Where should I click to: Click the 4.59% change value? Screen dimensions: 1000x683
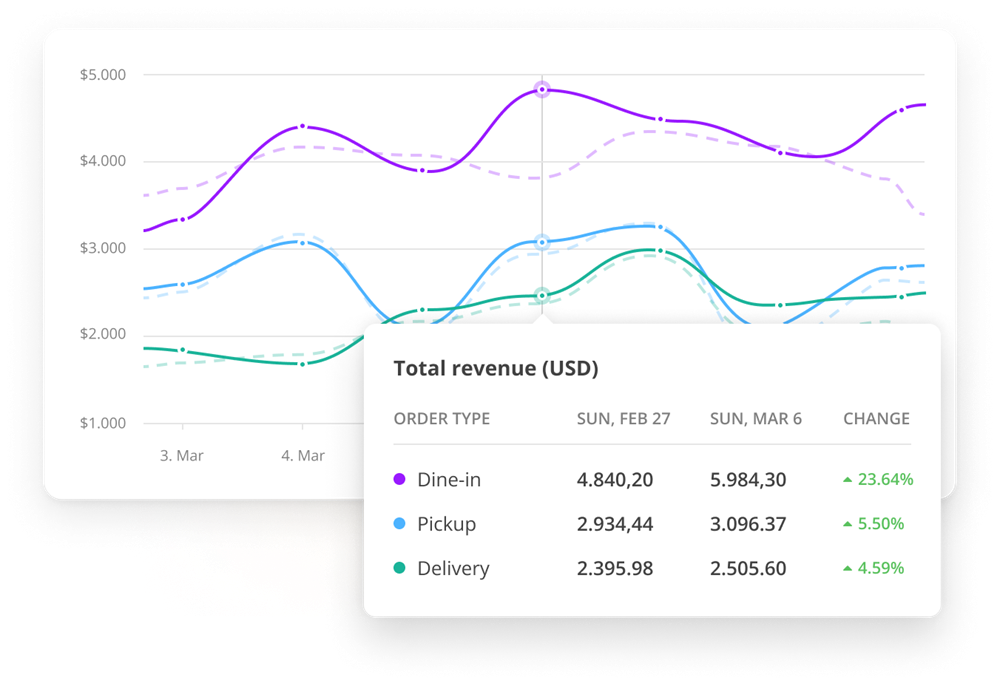pyautogui.click(x=881, y=568)
